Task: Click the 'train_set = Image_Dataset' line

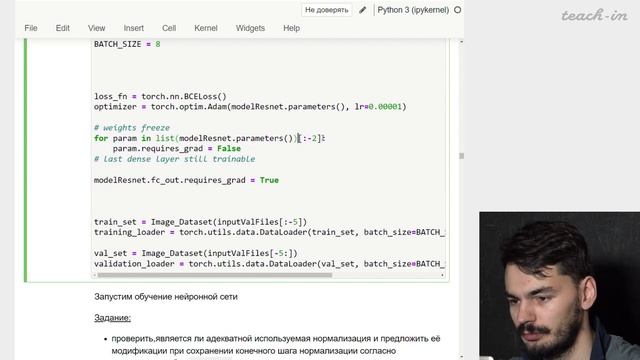Action: (200, 222)
